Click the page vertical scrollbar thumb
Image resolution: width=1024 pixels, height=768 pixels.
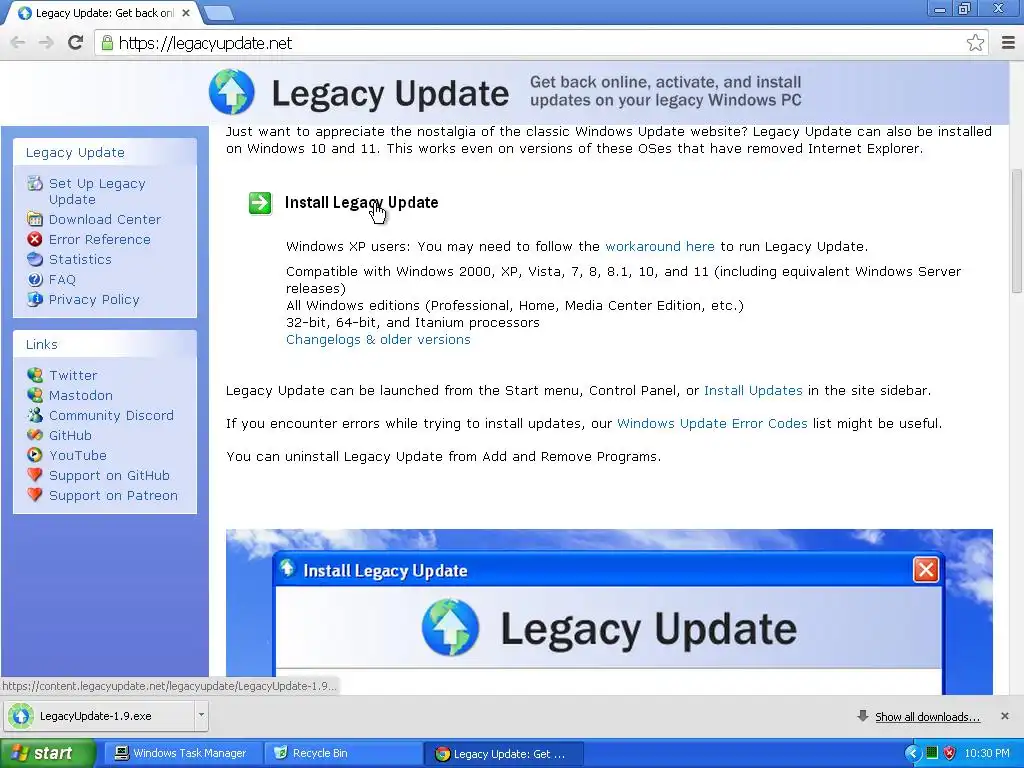(x=1017, y=231)
